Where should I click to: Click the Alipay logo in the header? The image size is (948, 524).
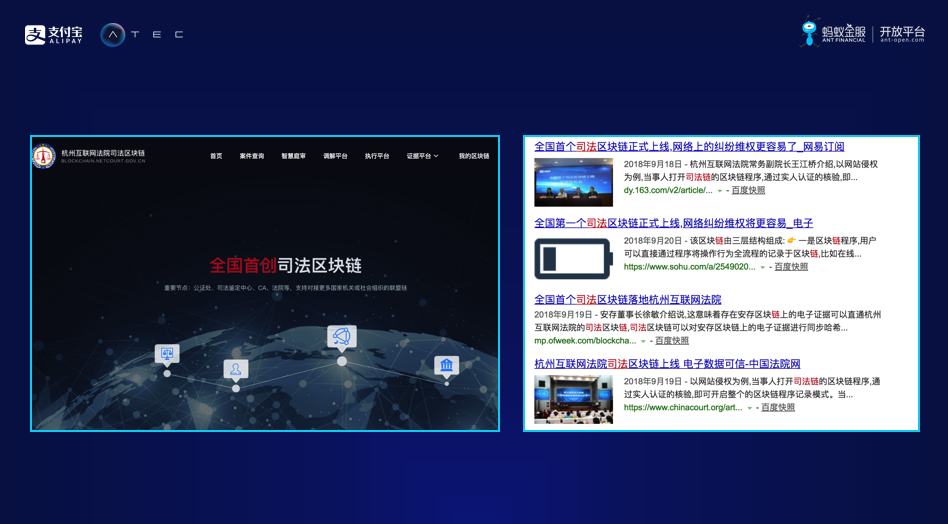(53, 34)
